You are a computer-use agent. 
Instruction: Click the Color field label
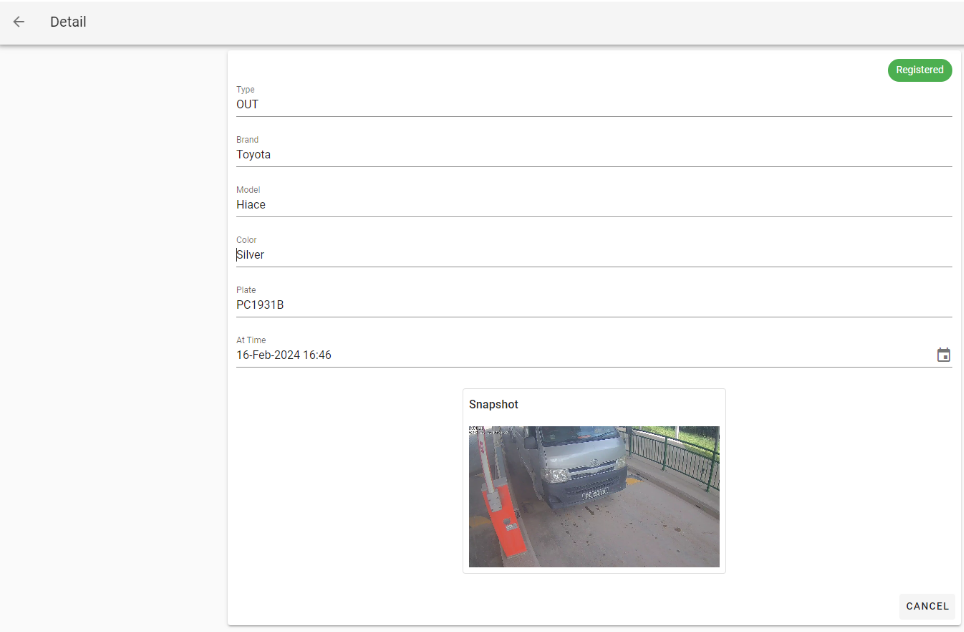pos(247,240)
